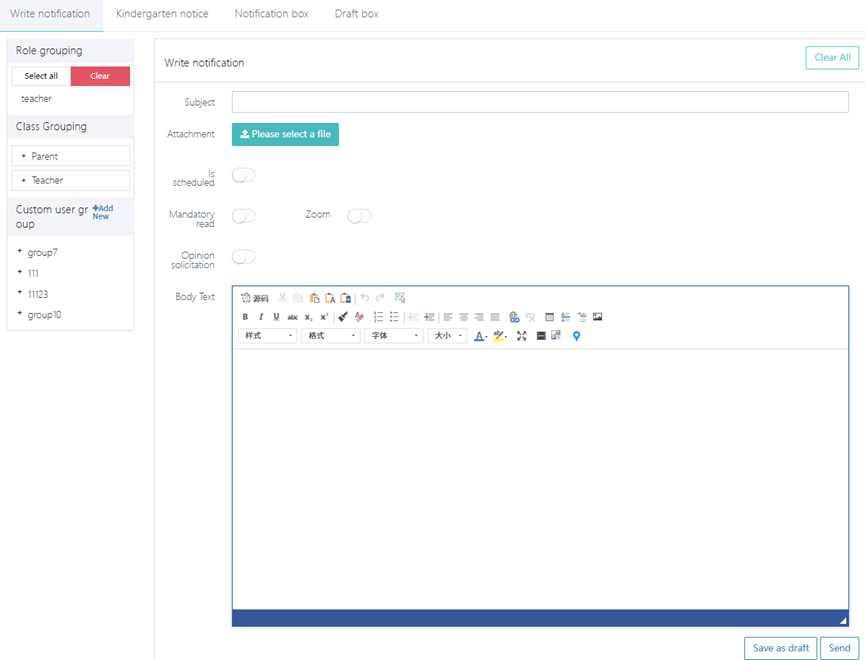The height and width of the screenshot is (660, 865).
Task: Switch to the Kindergarten notice tab
Action: [x=162, y=14]
